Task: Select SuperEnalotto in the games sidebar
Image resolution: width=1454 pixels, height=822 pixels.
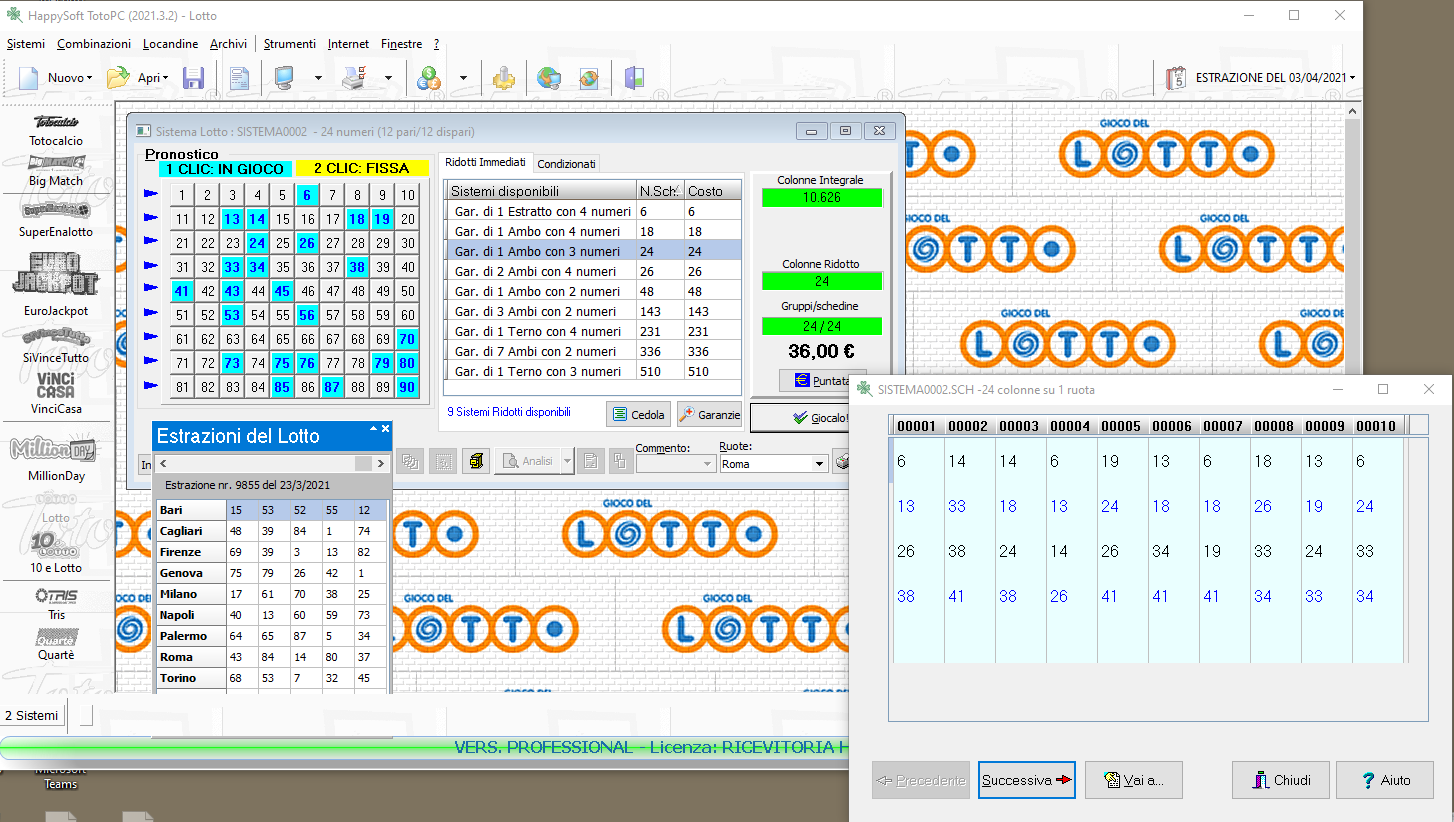Action: pos(56,219)
